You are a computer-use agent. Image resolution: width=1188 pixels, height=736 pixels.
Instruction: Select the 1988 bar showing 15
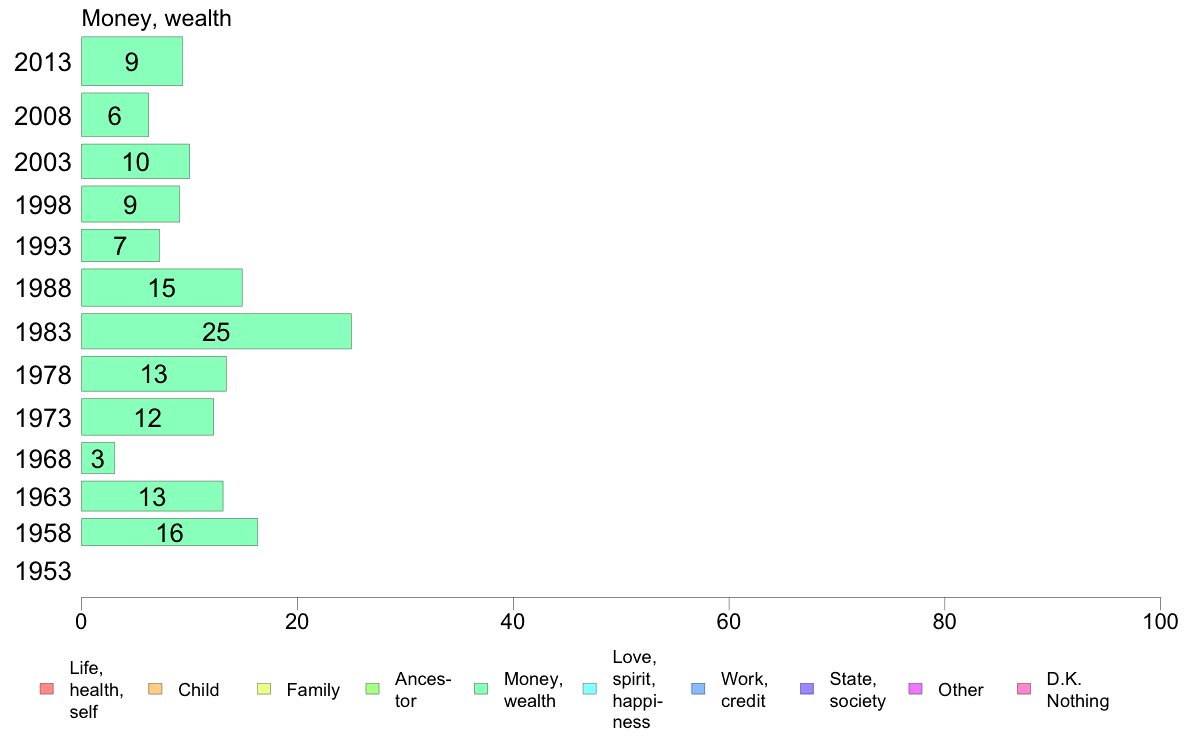tap(162, 288)
